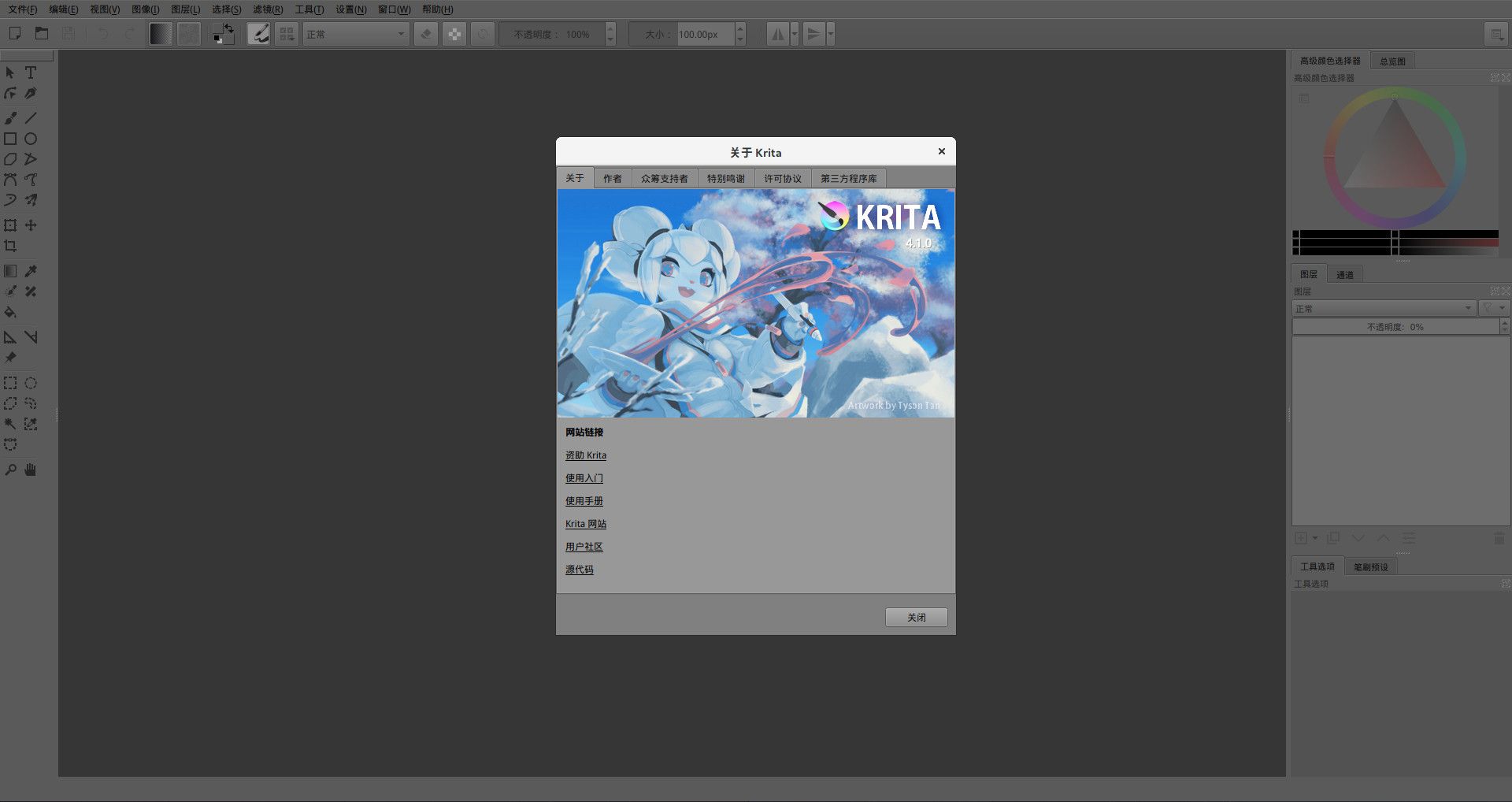Select the Rectangle tool
The width and height of the screenshot is (1512, 802).
tap(10, 139)
